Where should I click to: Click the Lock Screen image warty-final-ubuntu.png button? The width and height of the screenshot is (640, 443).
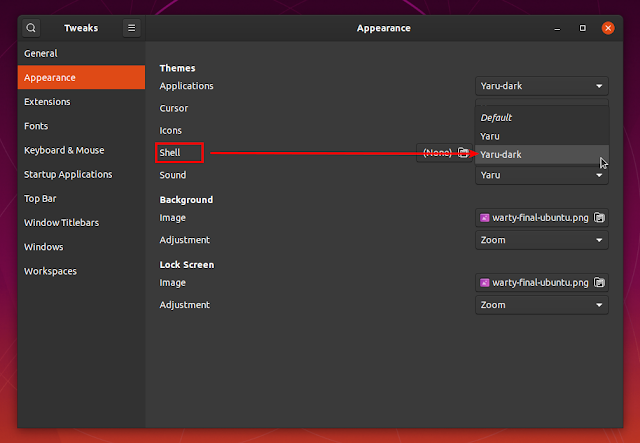pos(542,283)
